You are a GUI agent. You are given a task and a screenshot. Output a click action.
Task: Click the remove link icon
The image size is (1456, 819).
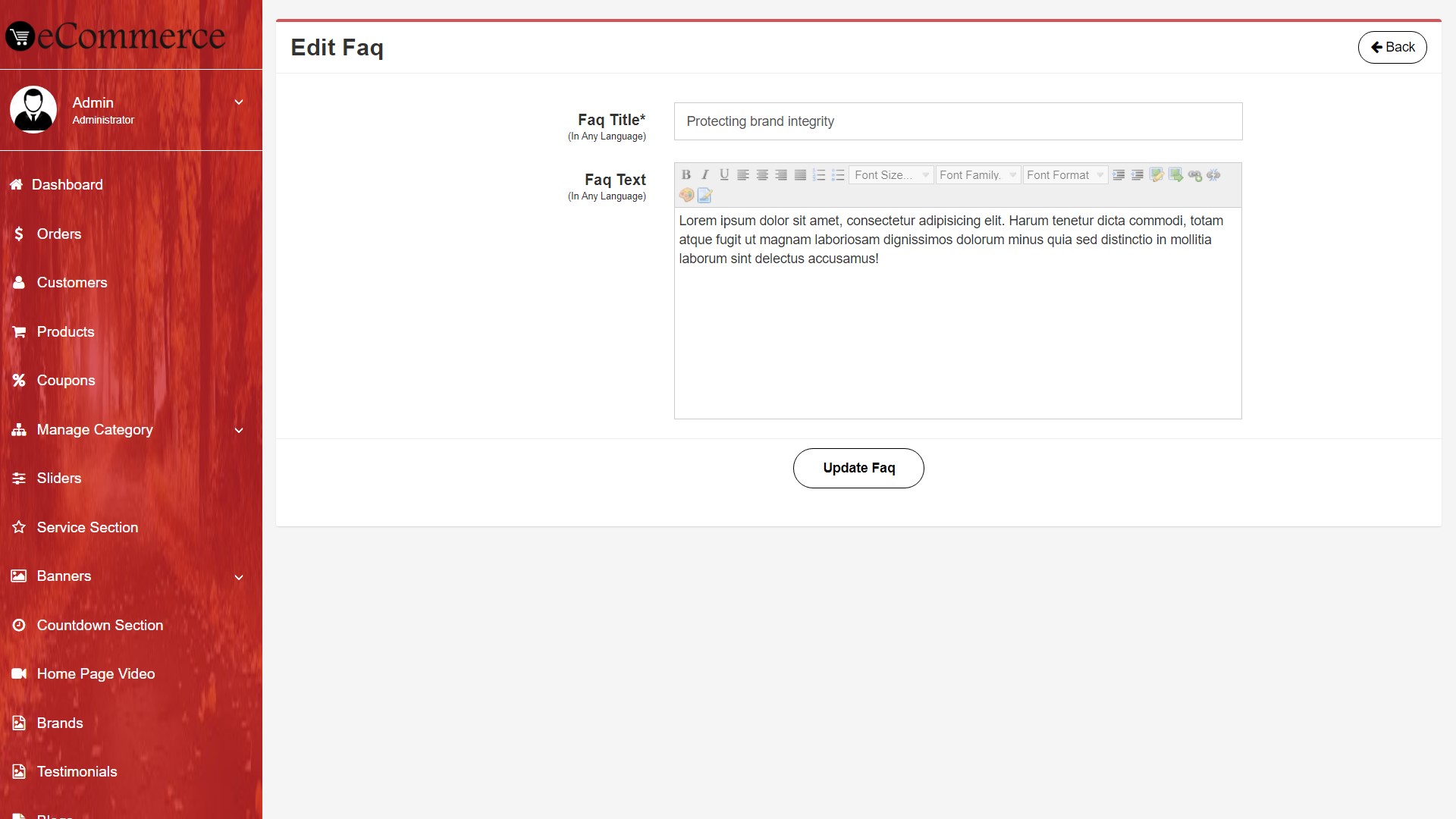[1213, 175]
